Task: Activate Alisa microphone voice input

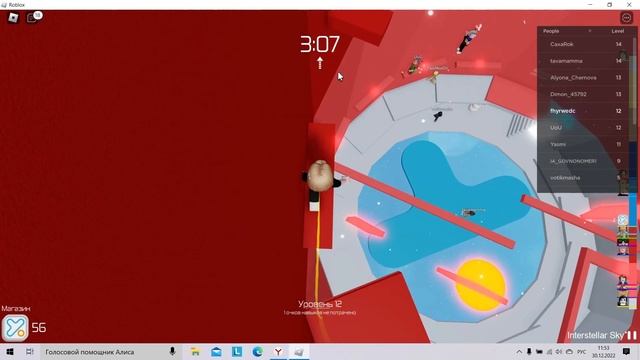Action: coord(172,351)
